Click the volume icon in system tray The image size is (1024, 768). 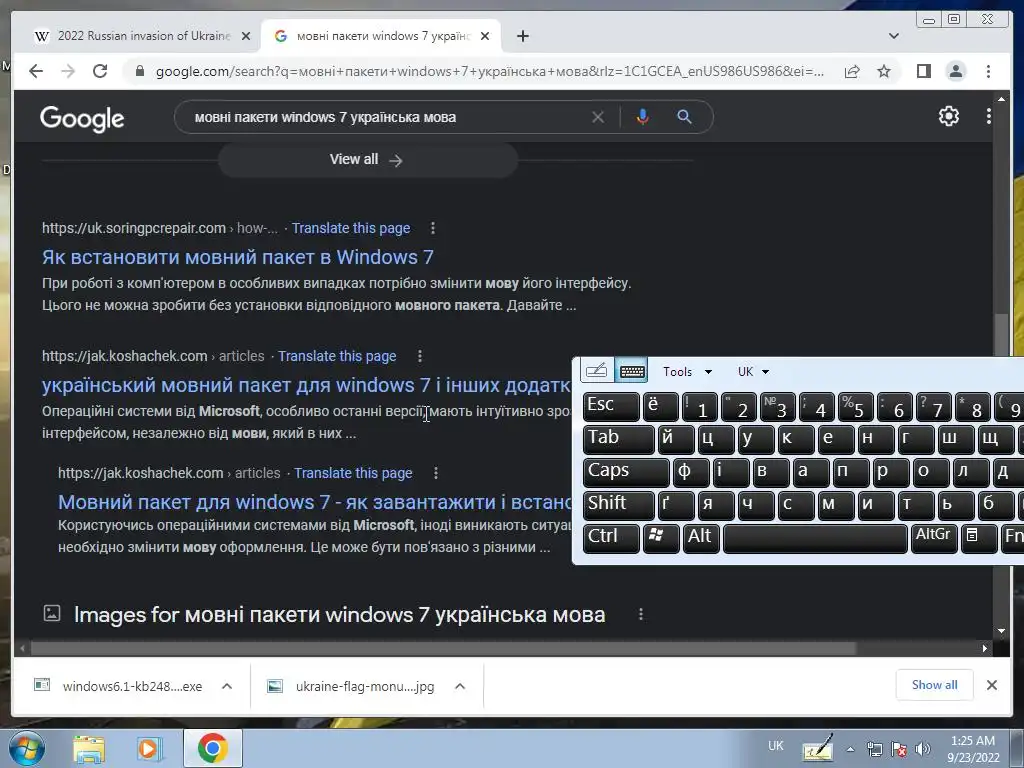(923, 749)
